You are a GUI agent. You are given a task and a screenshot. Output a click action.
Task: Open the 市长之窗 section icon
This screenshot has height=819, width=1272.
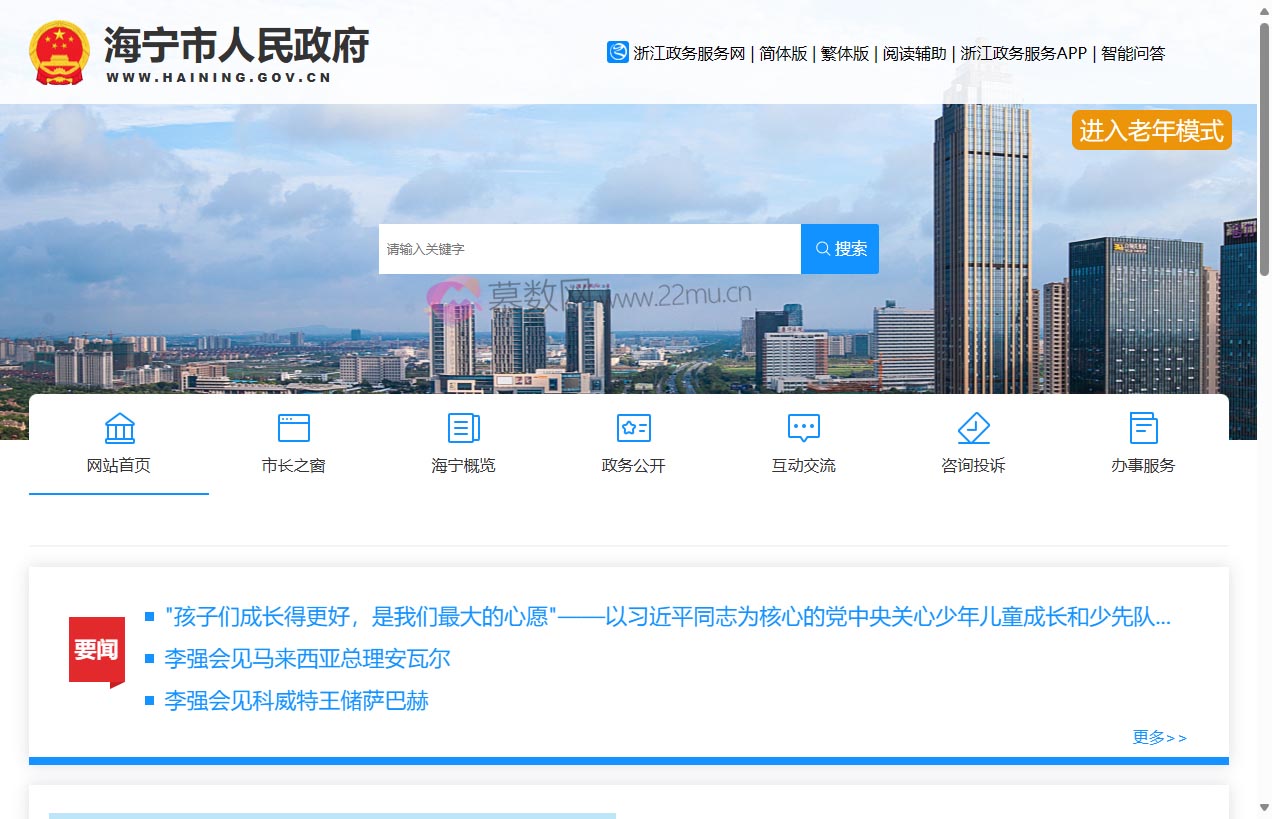click(293, 428)
